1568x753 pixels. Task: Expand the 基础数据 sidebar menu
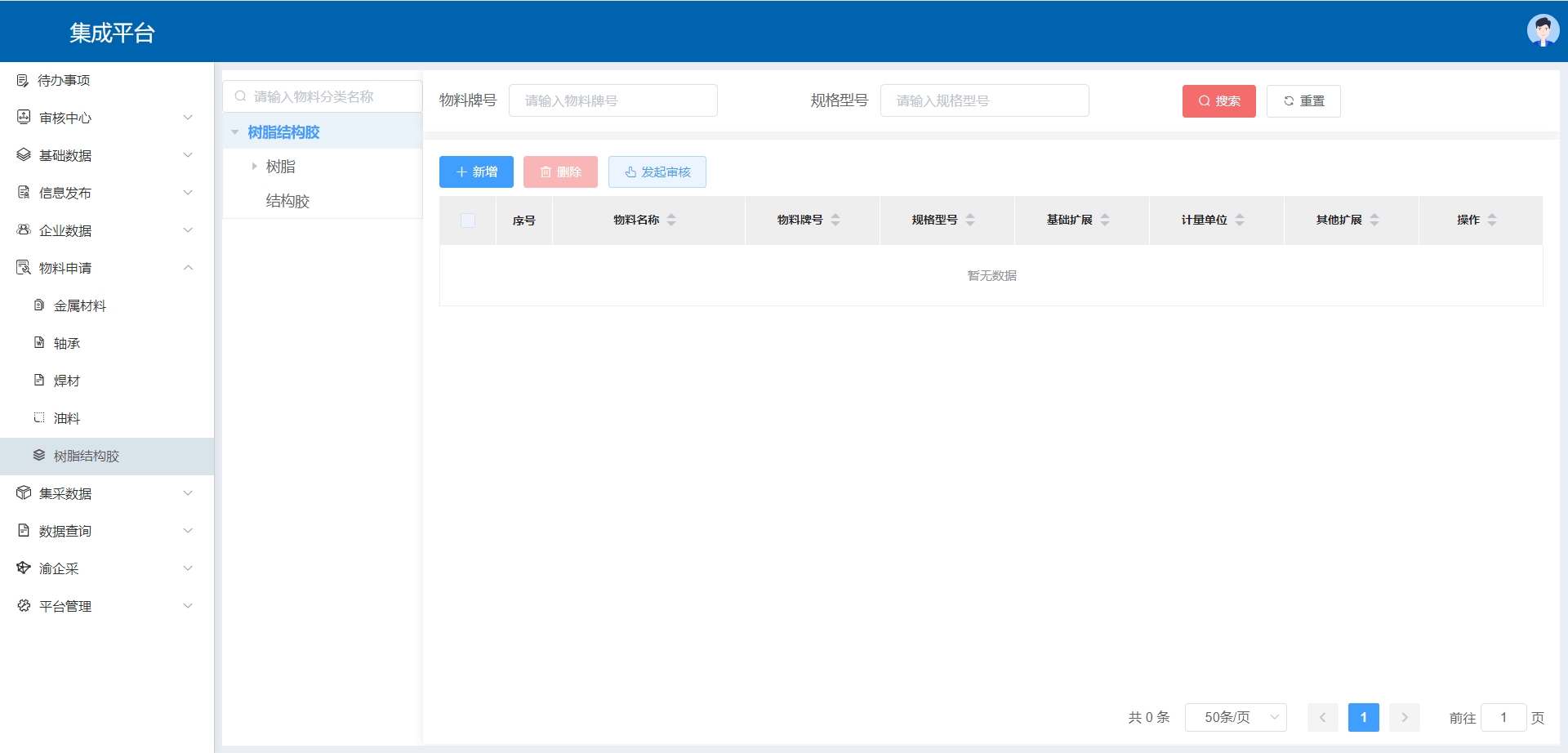(188, 155)
